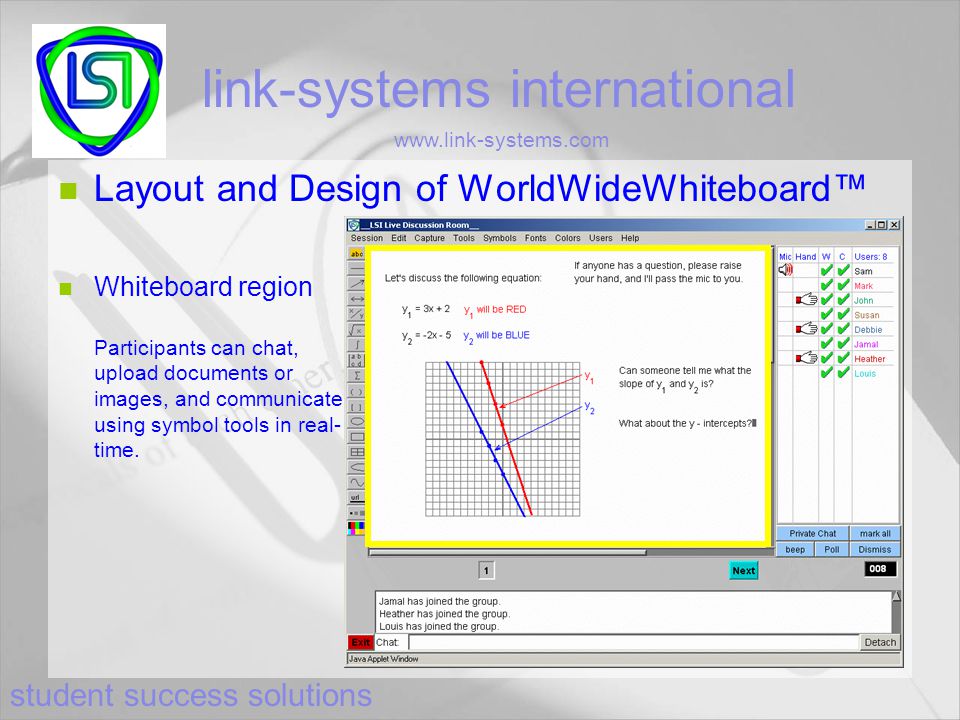Select the integral symbol tool

356,345
